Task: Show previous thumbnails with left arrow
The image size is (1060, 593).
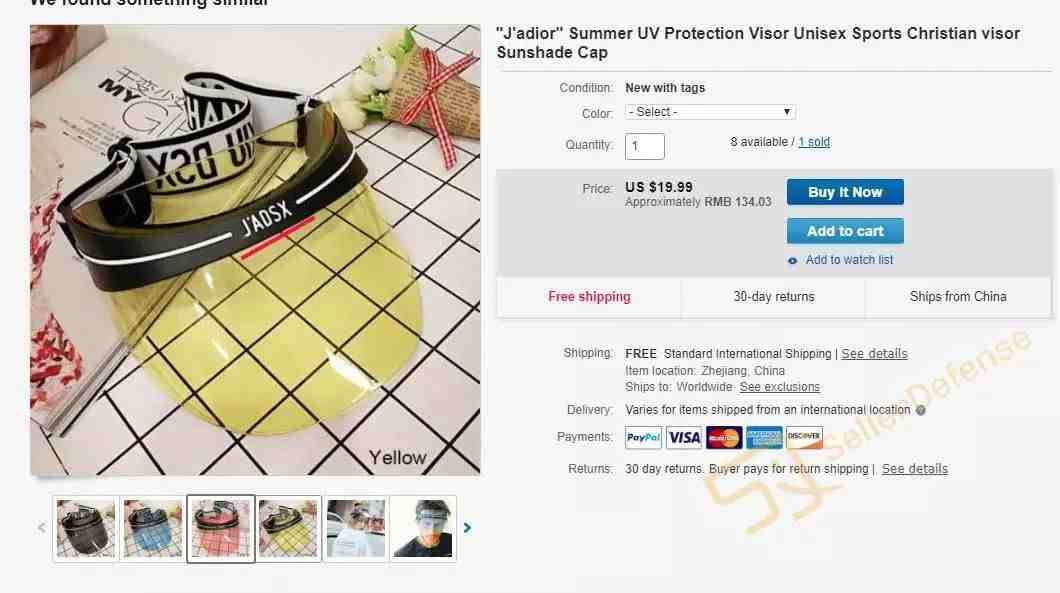Action: tap(42, 527)
